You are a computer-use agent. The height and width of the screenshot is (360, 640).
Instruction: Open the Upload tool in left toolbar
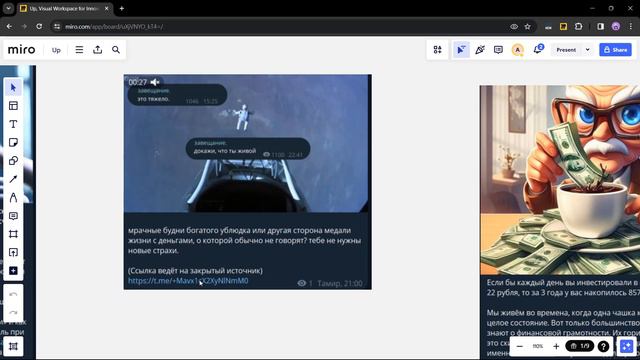click(13, 253)
